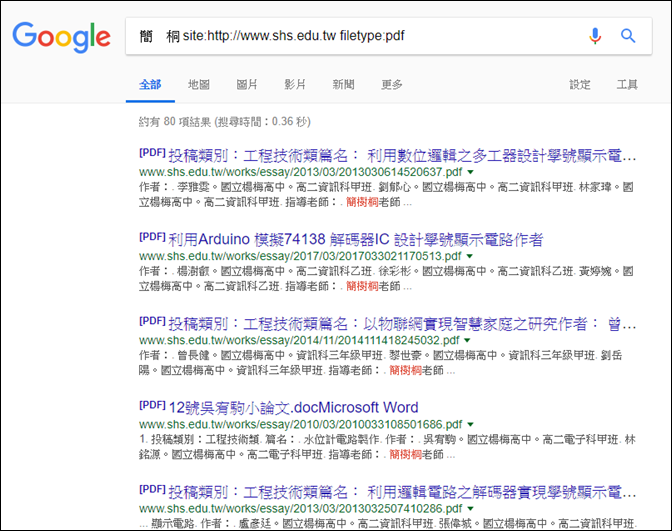Viewport: 672px width, 531px height.
Task: Click snippet text beginning 作者： 曾長健
Action: point(381,363)
